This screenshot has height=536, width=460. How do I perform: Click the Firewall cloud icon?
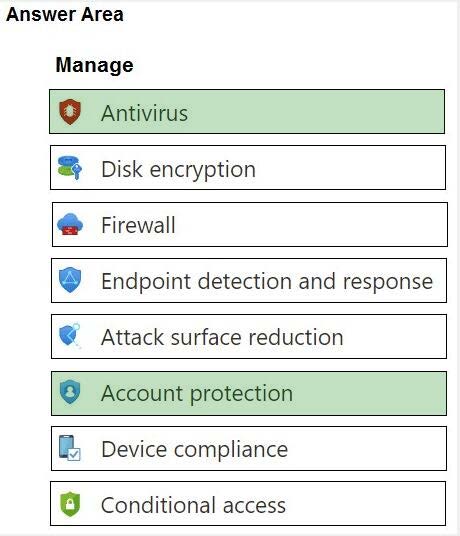click(x=70, y=224)
